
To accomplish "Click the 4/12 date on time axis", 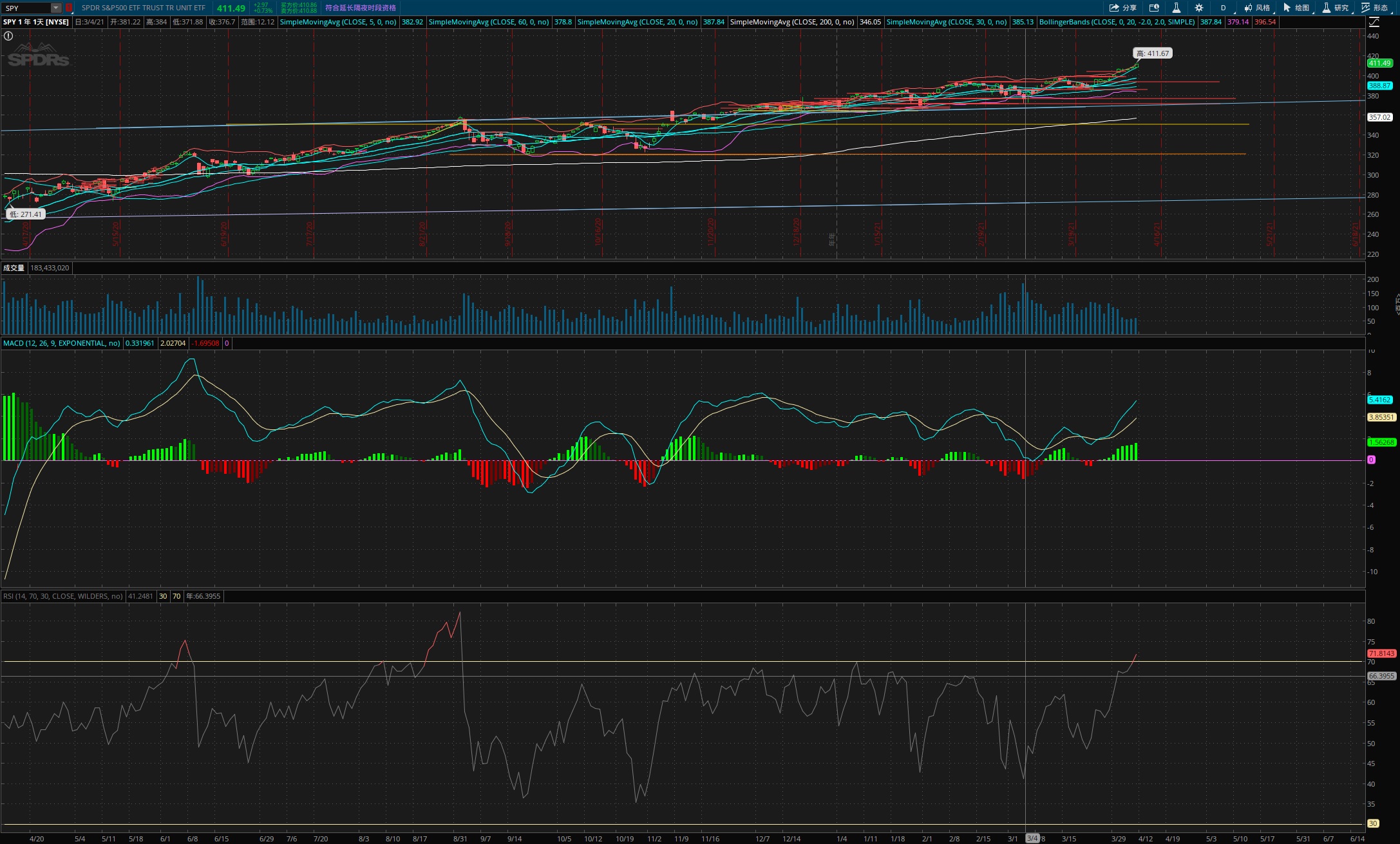I will (1146, 839).
